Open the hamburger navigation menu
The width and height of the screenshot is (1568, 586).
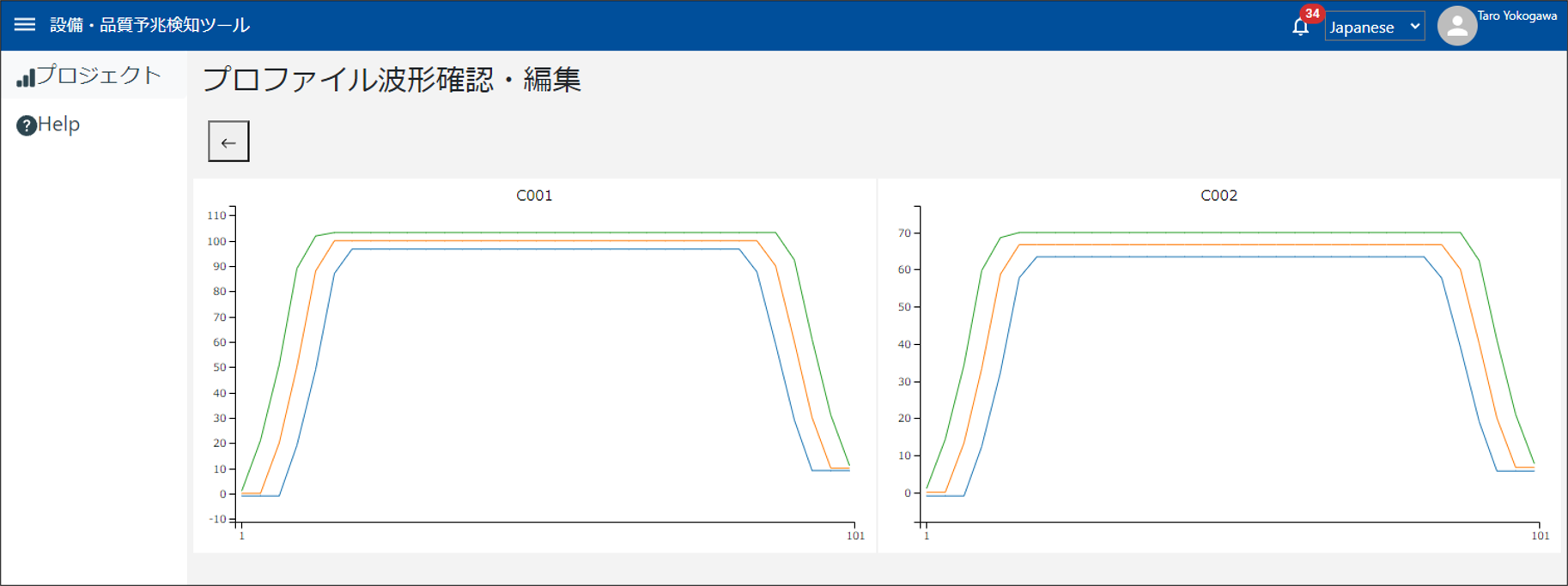(x=25, y=25)
